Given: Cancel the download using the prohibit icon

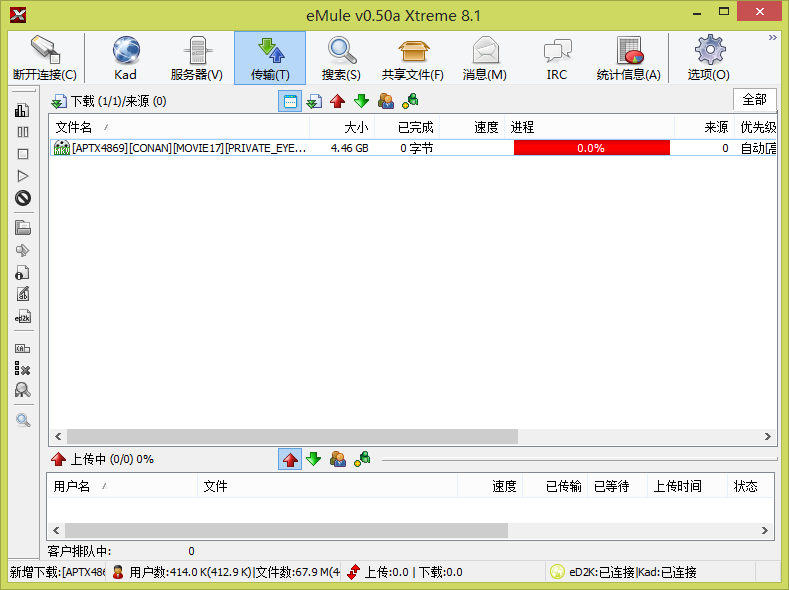Looking at the screenshot, I should click(23, 198).
